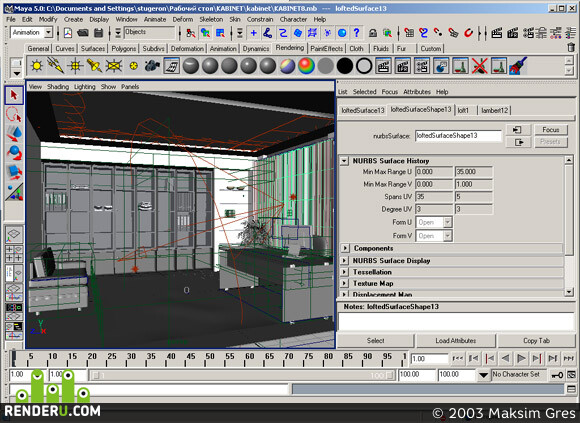
Task: Pick the Lasso selection tool
Action: click(14, 114)
